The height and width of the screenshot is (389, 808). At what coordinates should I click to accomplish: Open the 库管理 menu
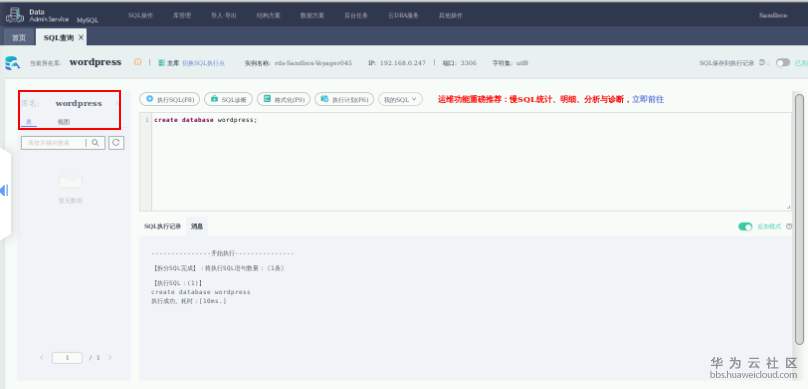pos(182,15)
